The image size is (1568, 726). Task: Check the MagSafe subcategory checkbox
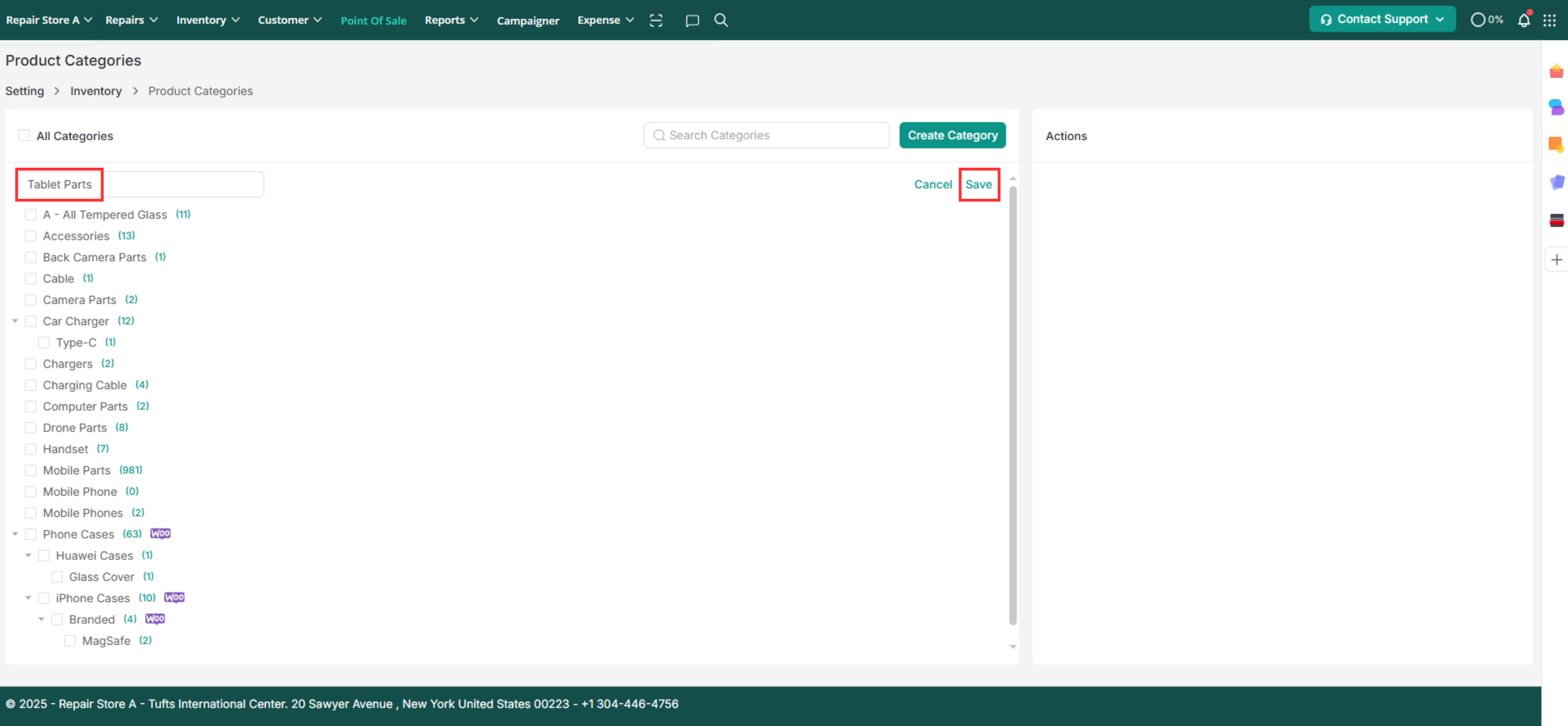pyautogui.click(x=70, y=640)
